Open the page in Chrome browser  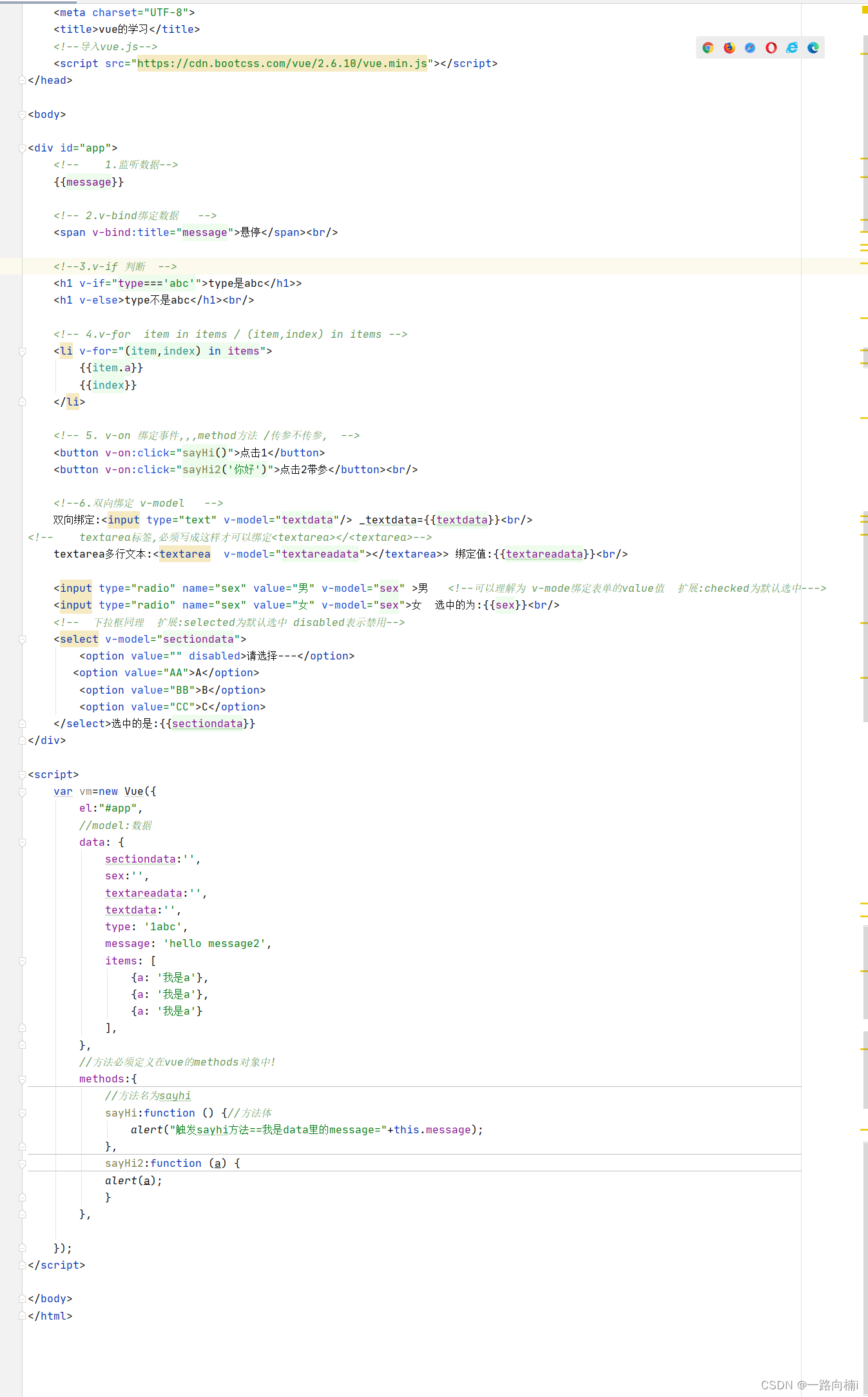708,48
